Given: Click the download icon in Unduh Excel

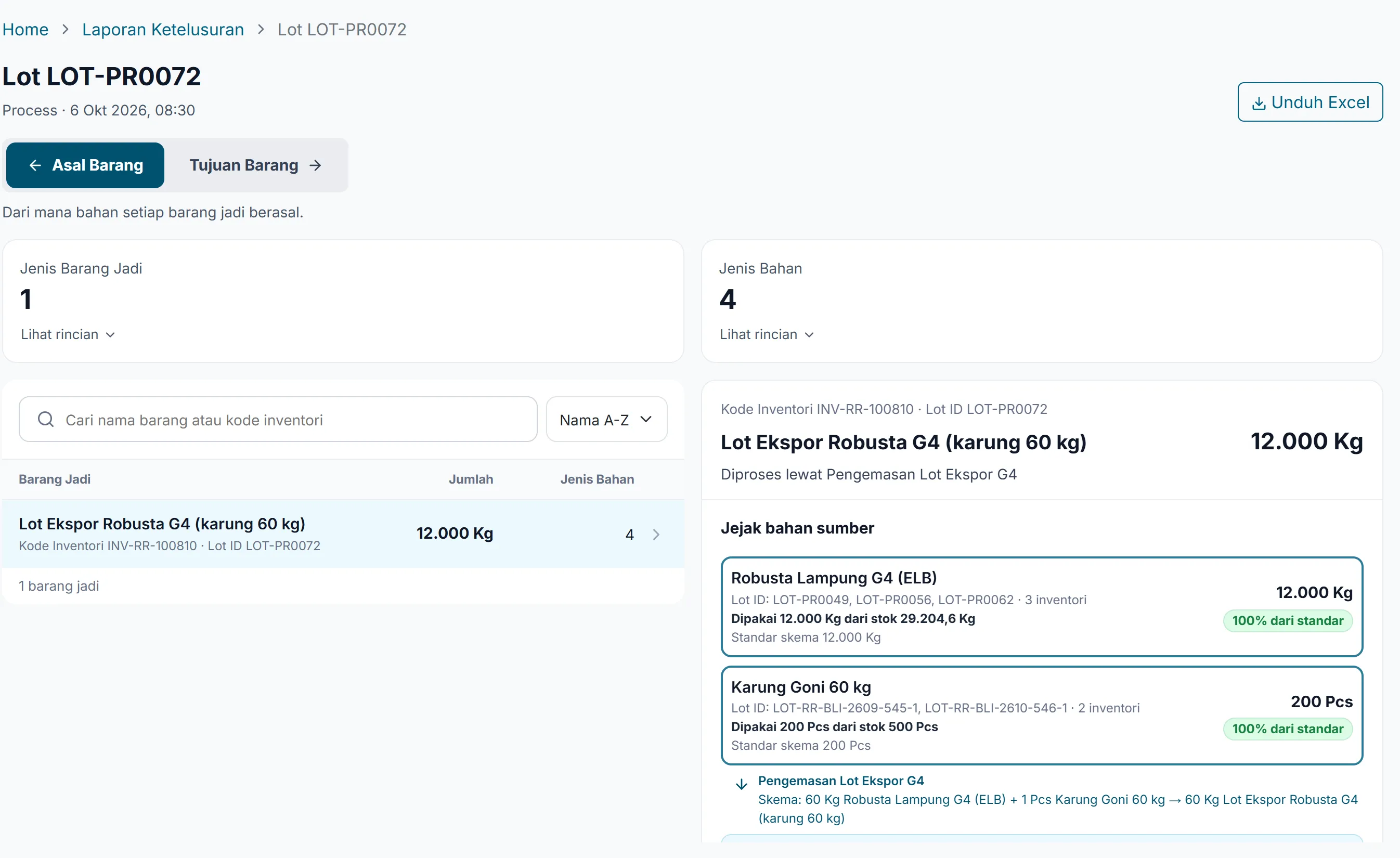Looking at the screenshot, I should point(1259,103).
